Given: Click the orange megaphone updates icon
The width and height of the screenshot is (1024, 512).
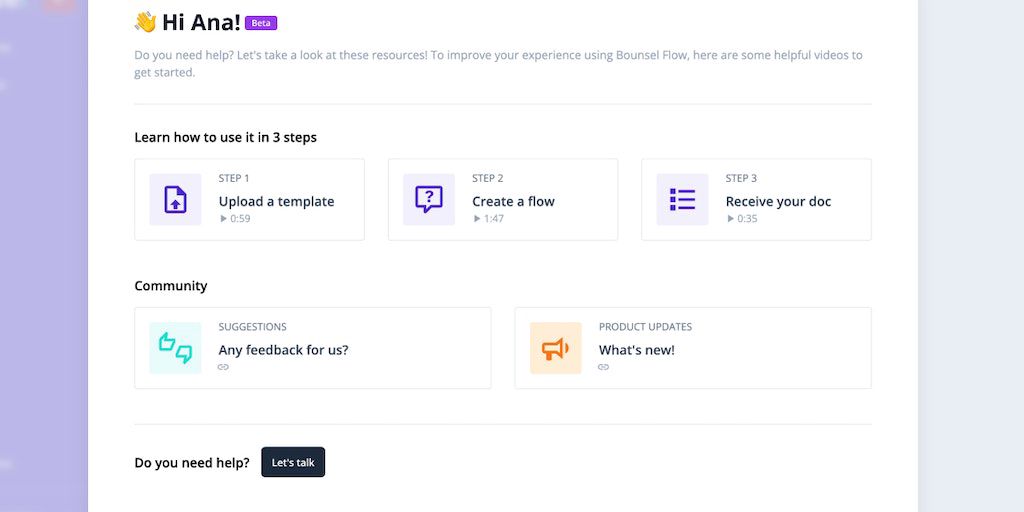Looking at the screenshot, I should point(555,348).
